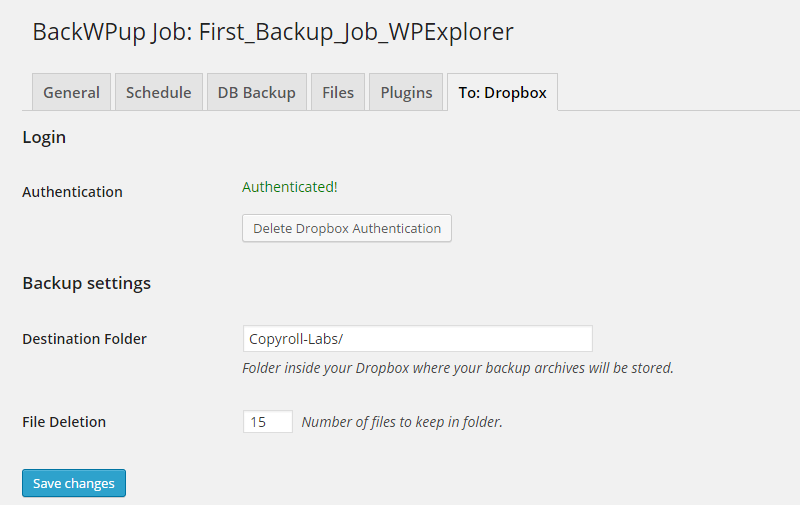The image size is (800, 505).
Task: Switch to the Schedule tab
Action: 159,92
